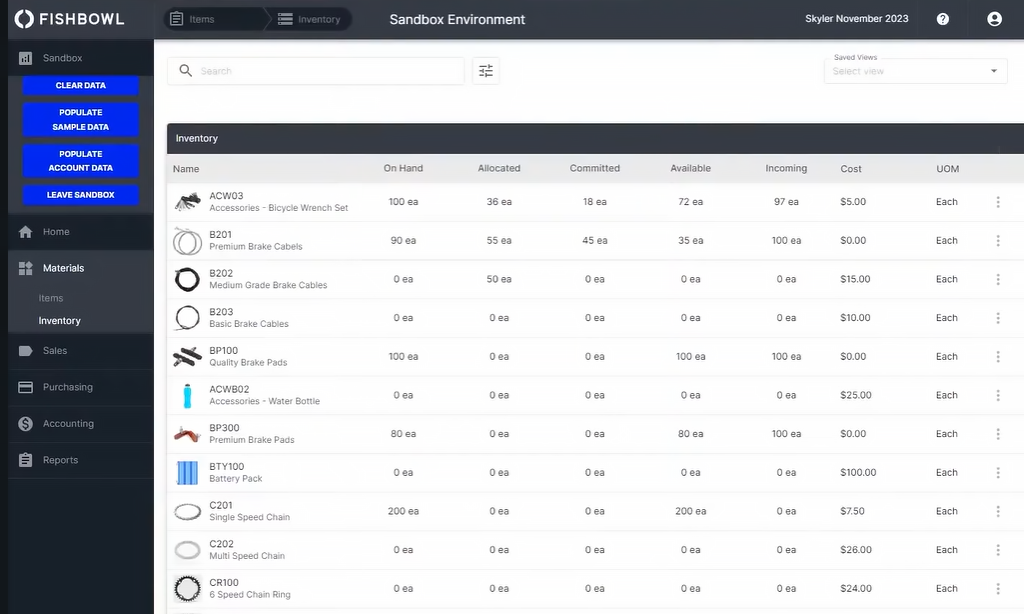This screenshot has width=1024, height=614.
Task: Go to Home in the sidebar
Action: click(80, 232)
